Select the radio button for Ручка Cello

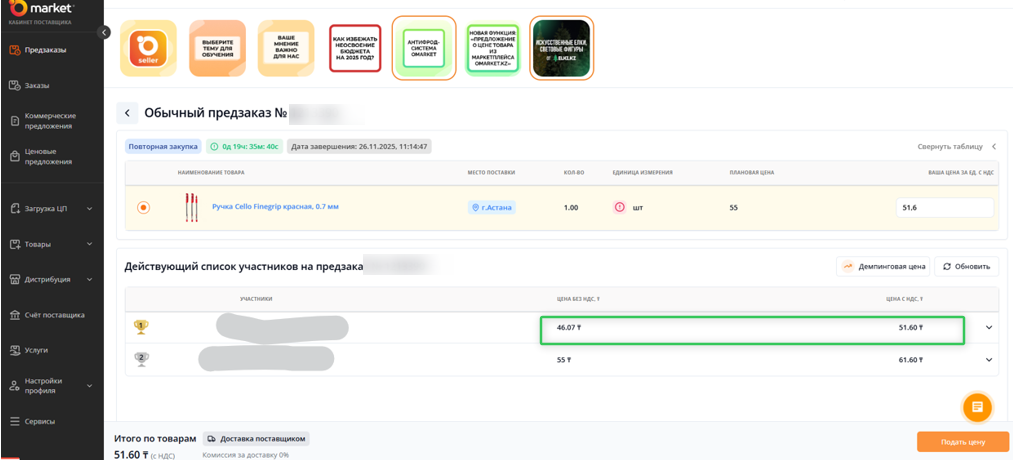pos(143,207)
